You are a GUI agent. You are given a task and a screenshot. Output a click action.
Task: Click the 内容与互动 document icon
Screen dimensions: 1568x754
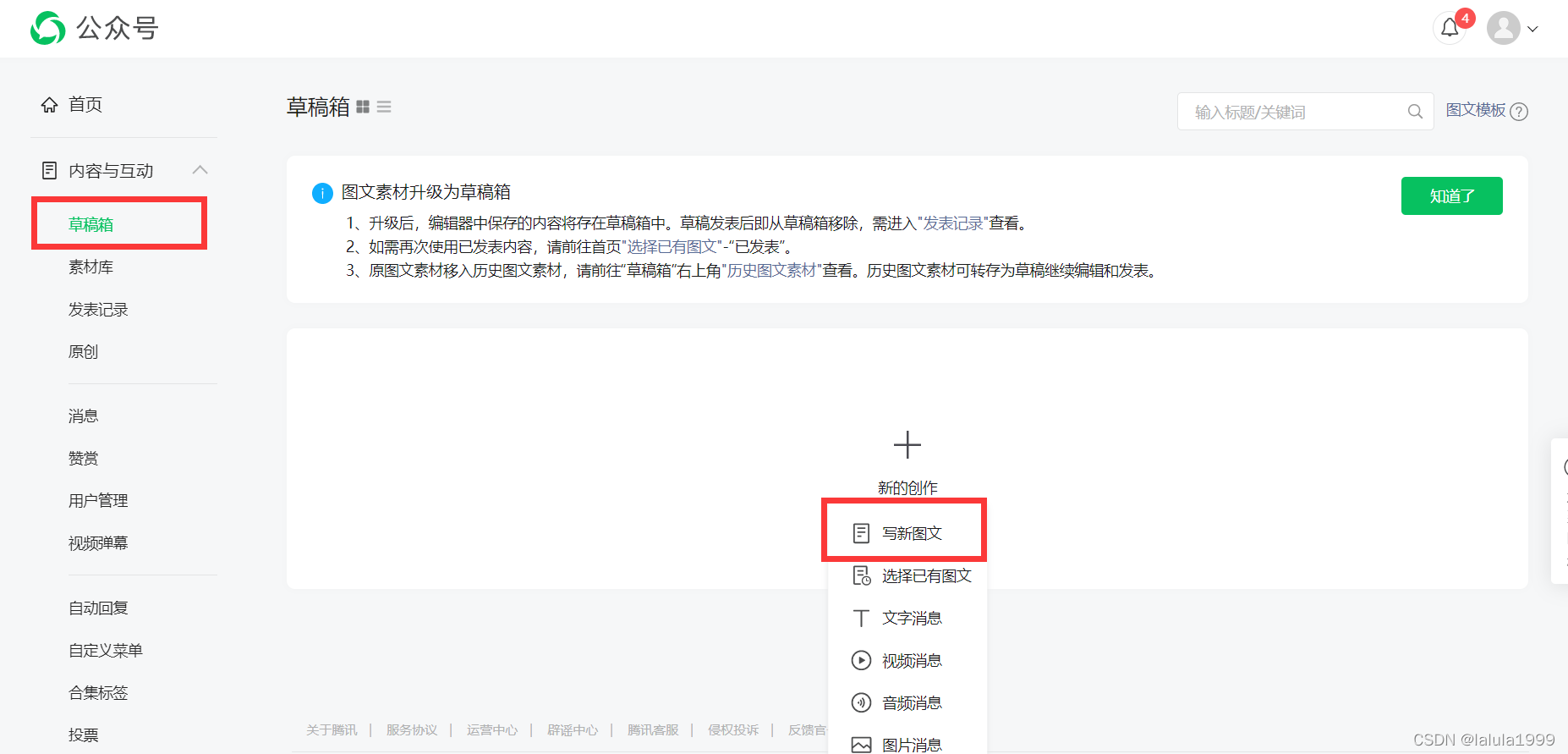tap(50, 170)
